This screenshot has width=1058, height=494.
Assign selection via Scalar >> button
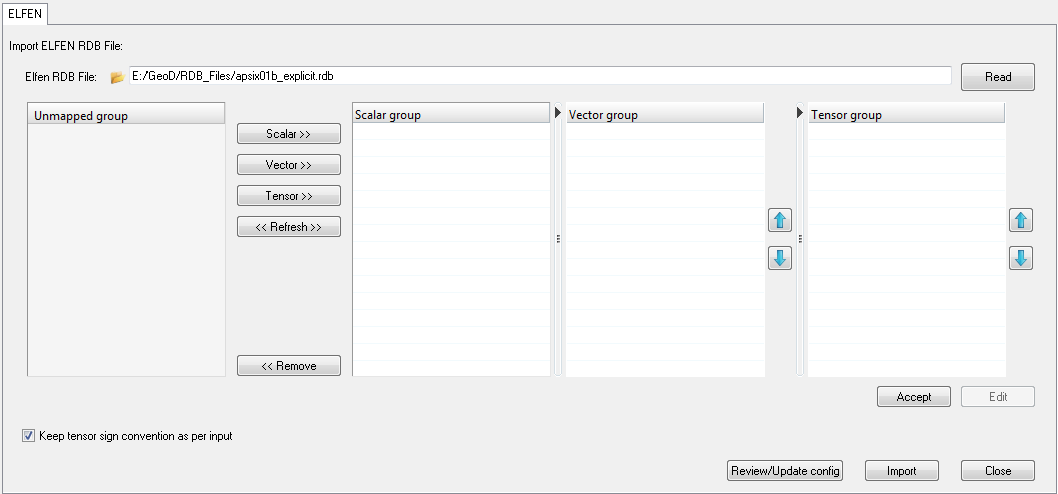289,134
